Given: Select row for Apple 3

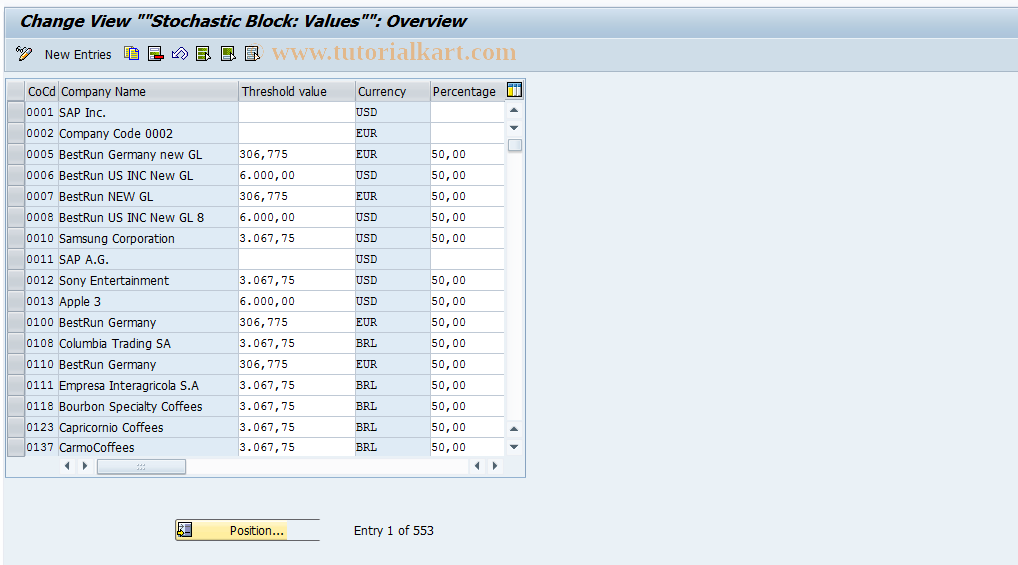Looking at the screenshot, I should pyautogui.click(x=16, y=301).
